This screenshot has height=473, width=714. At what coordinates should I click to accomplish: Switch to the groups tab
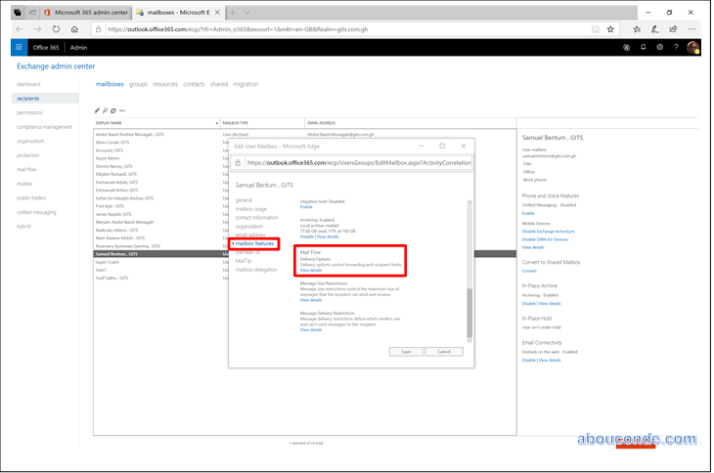click(138, 85)
